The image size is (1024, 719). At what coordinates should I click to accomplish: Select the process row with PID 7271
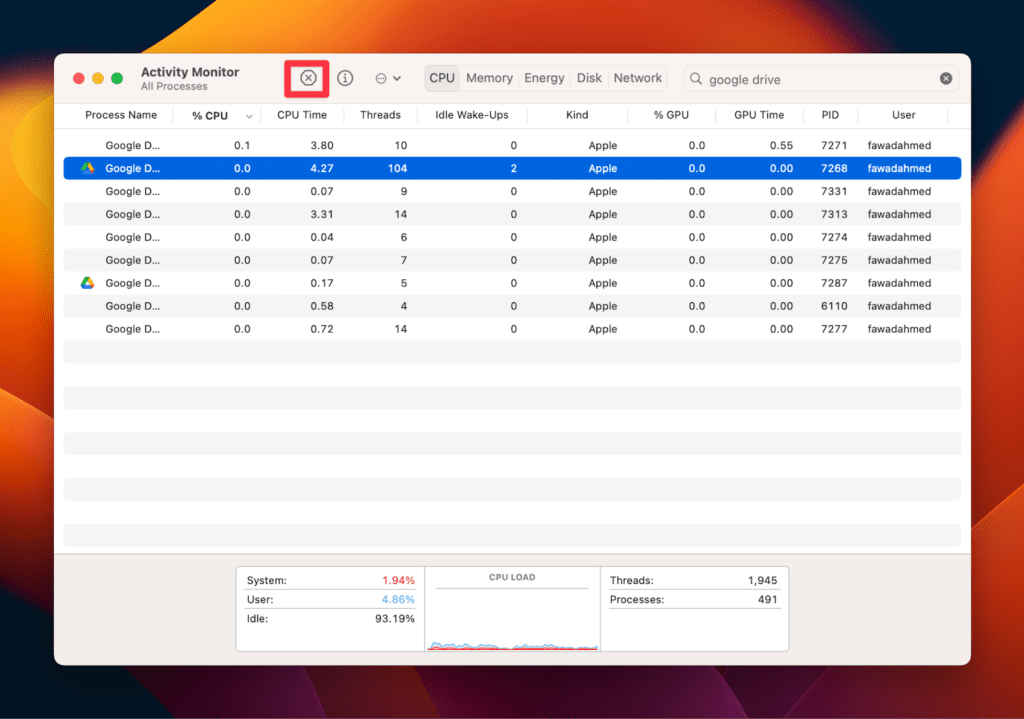pos(512,145)
